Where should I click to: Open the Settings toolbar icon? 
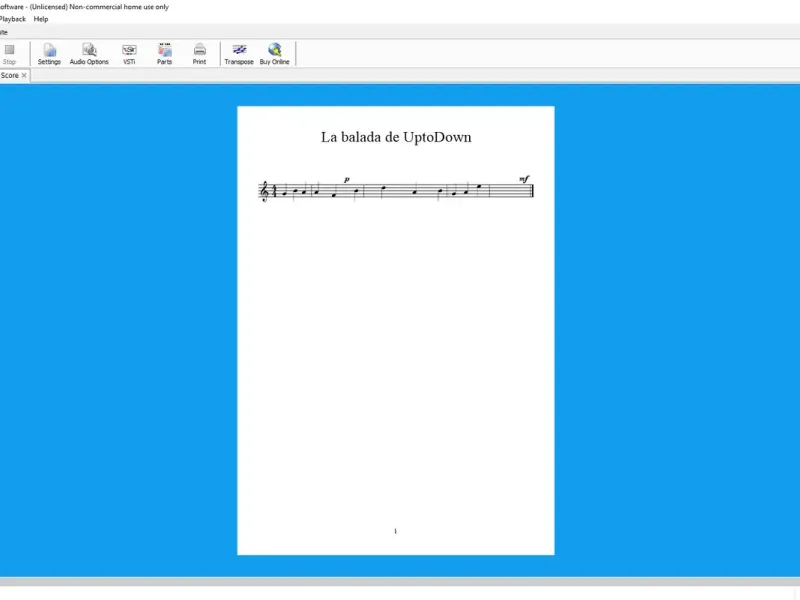click(x=49, y=54)
